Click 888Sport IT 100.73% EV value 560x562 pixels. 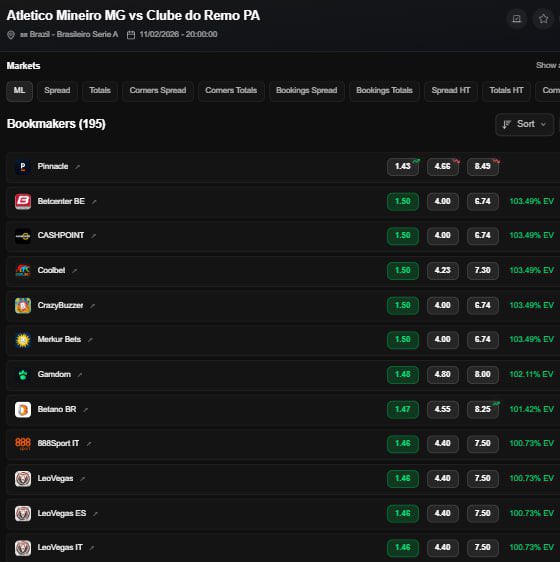[x=532, y=444]
